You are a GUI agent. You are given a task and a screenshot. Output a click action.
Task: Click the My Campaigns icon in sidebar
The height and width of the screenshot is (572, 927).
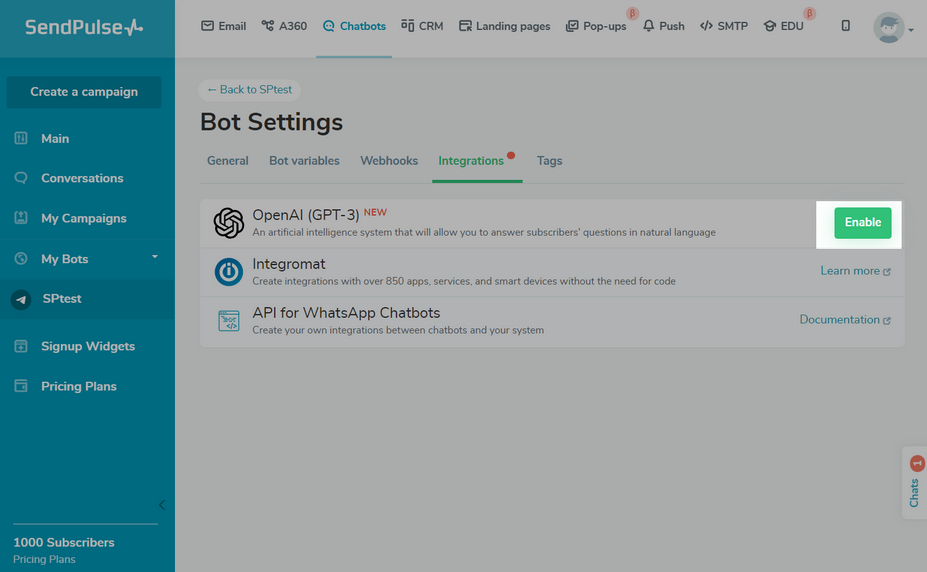pyautogui.click(x=21, y=217)
